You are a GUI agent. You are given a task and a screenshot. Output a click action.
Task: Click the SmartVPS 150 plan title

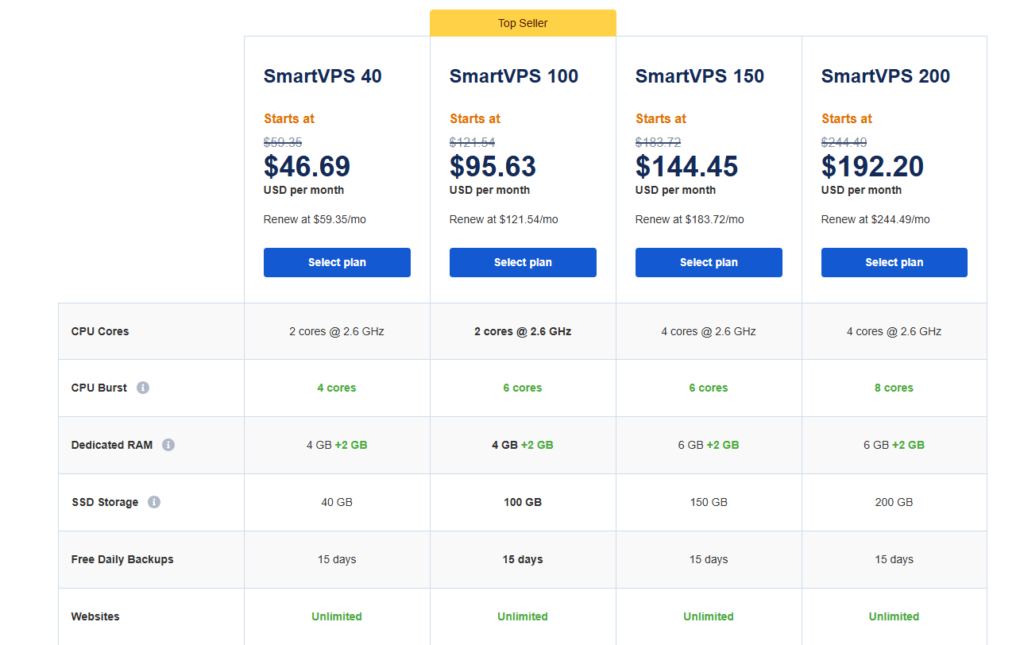pos(699,75)
